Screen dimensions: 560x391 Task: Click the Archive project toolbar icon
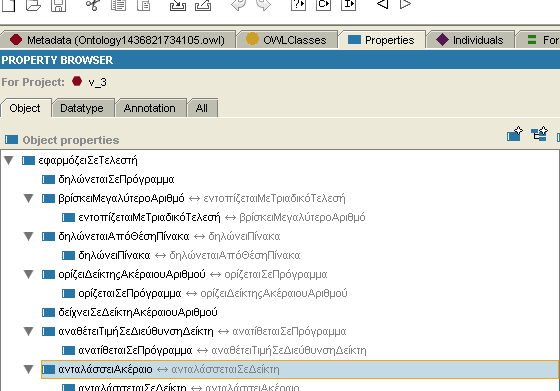[178, 5]
